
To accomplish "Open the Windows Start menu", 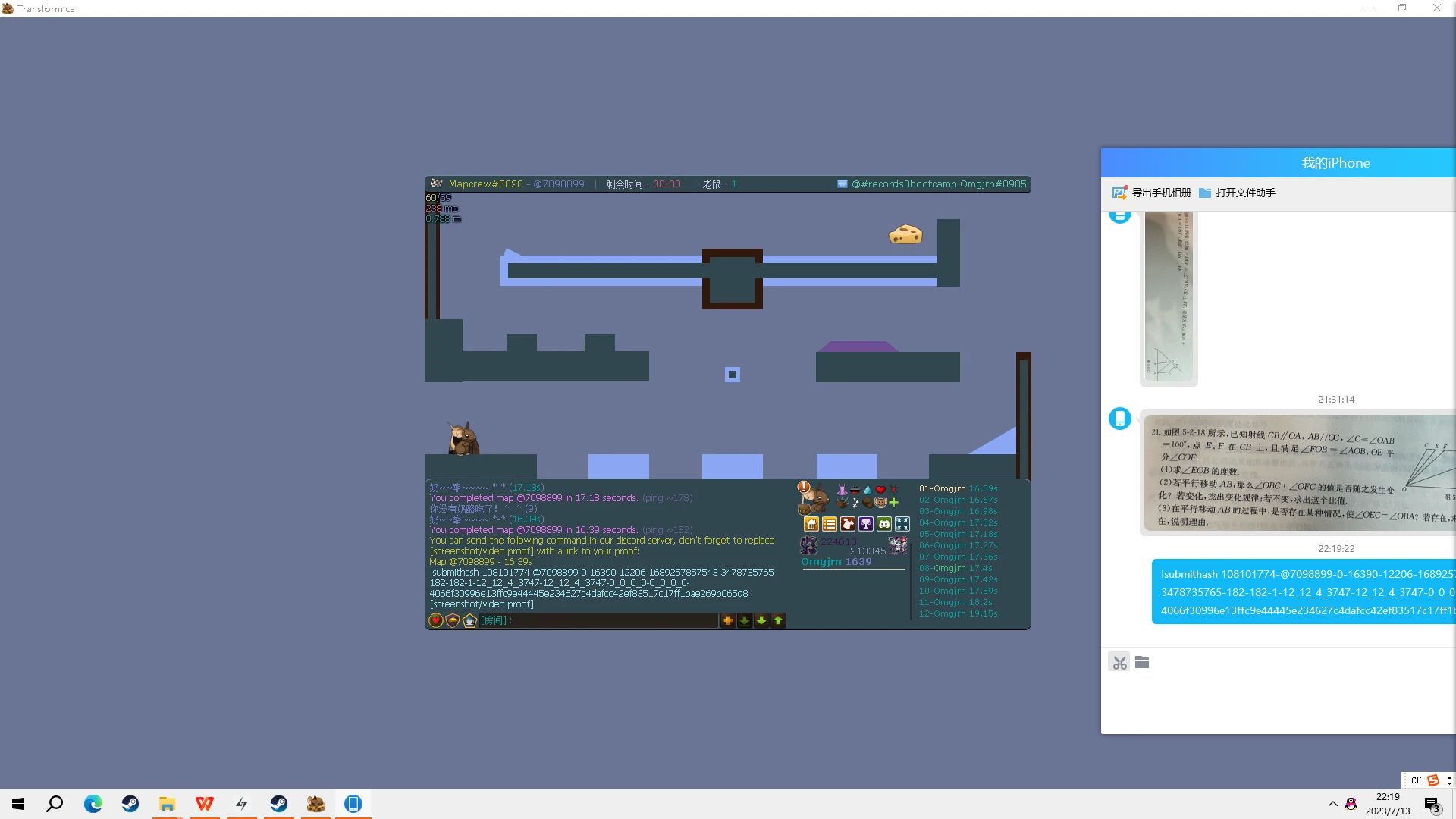I will coord(19,804).
